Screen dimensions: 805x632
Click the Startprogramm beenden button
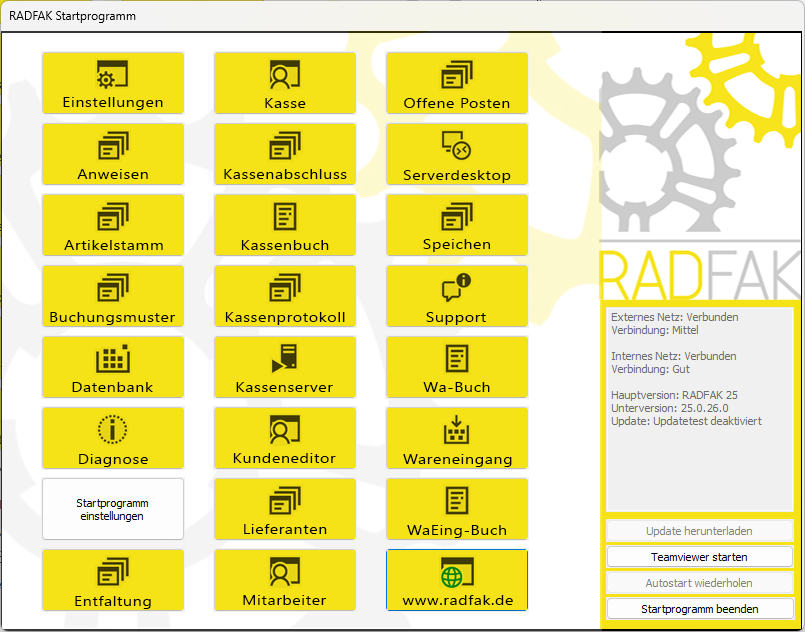[699, 608]
